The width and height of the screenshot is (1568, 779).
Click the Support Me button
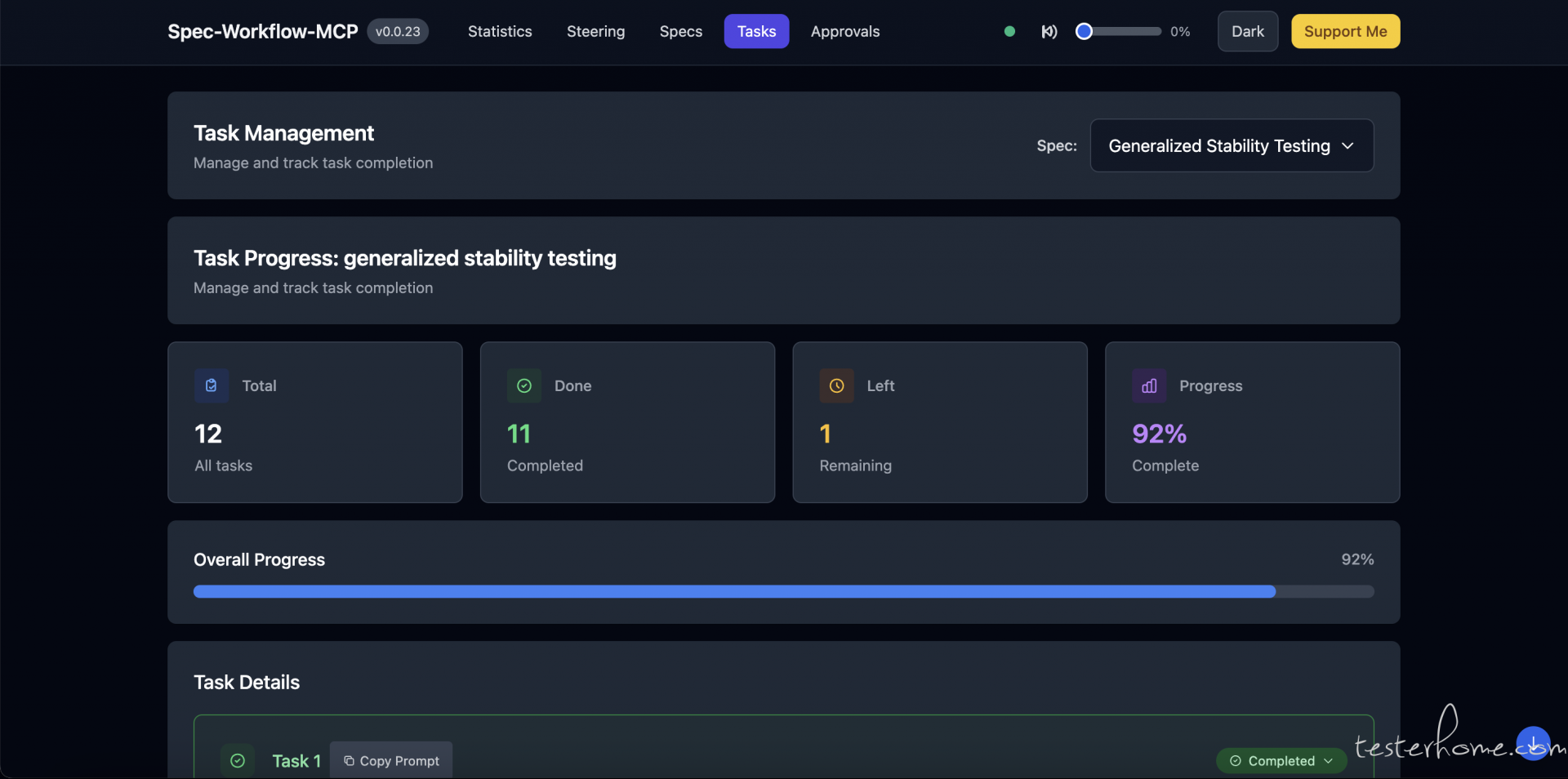[x=1345, y=32]
